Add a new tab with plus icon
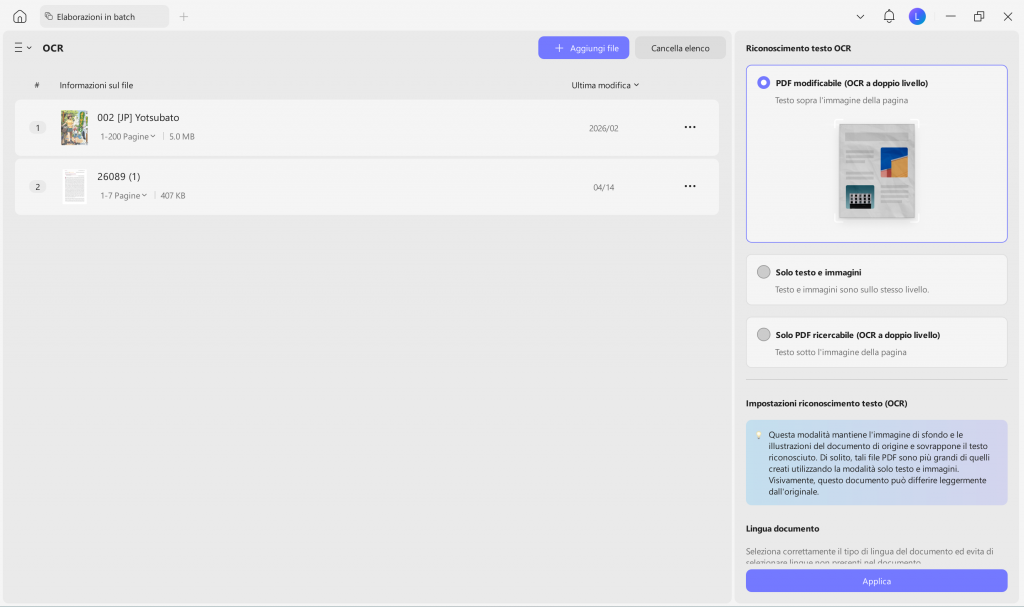This screenshot has height=607, width=1024. 184,16
